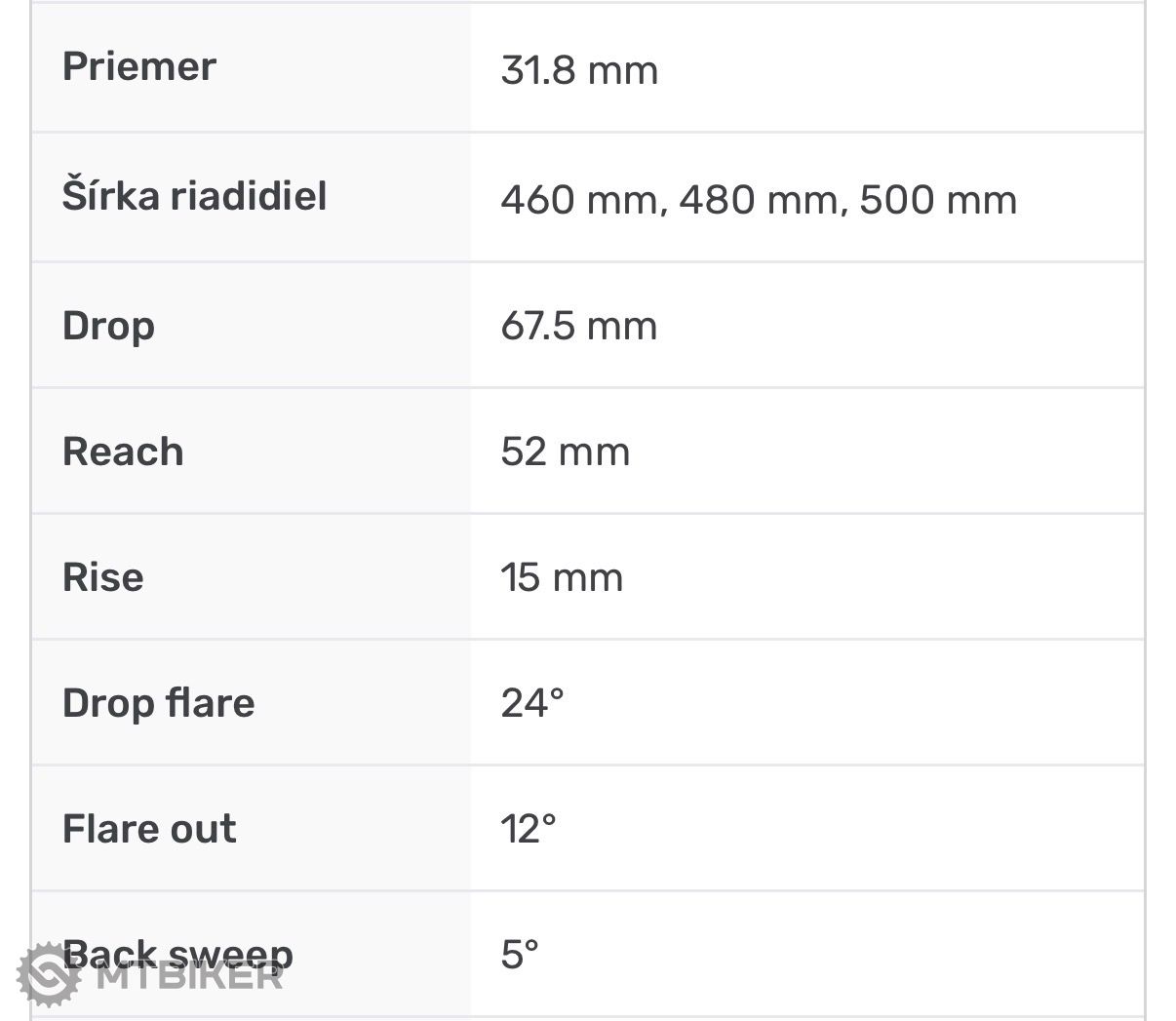The image size is (1176, 1021).
Task: Select the Priemer row label
Action: (x=139, y=67)
